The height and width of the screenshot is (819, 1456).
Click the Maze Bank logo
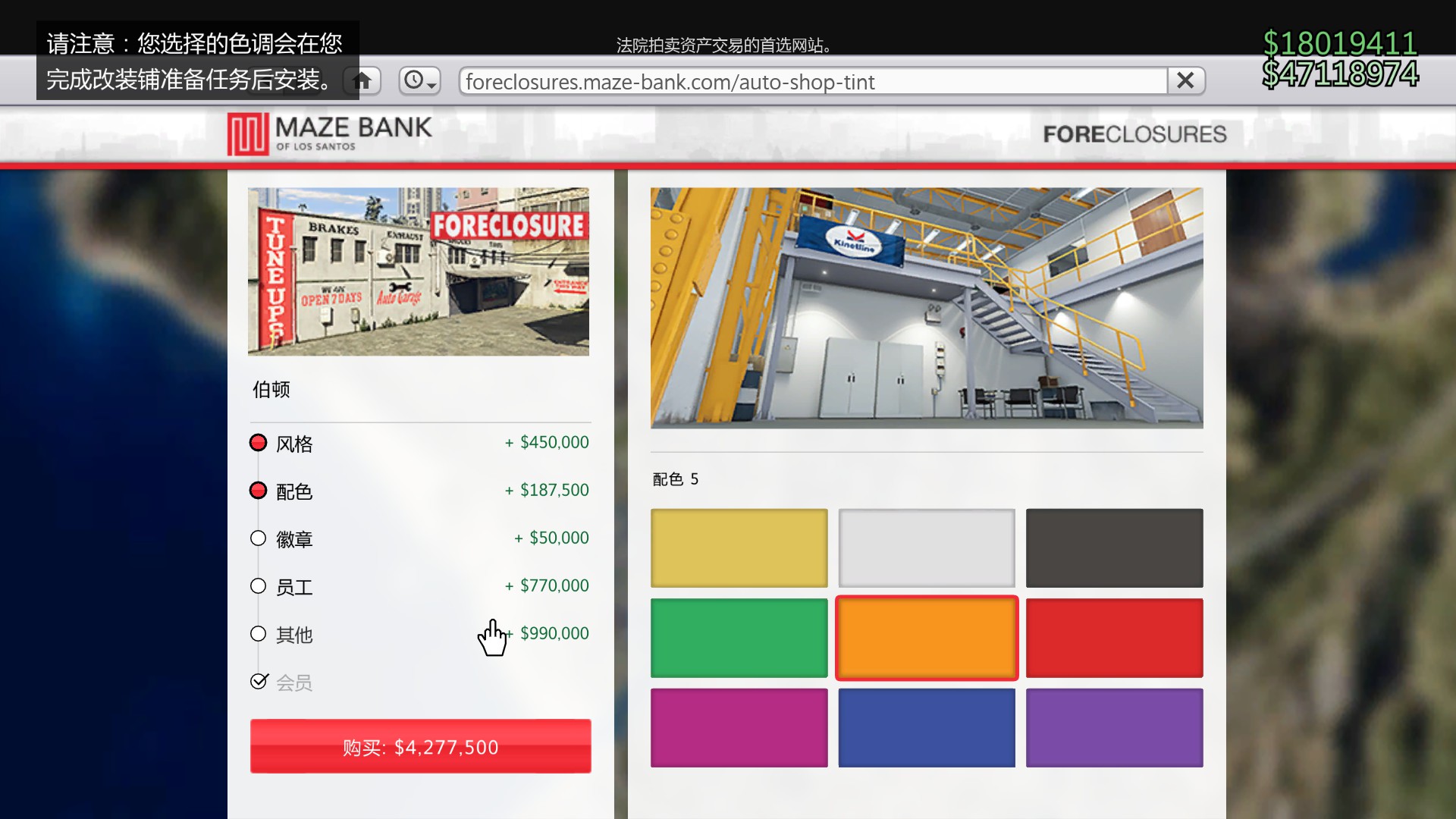coord(330,133)
